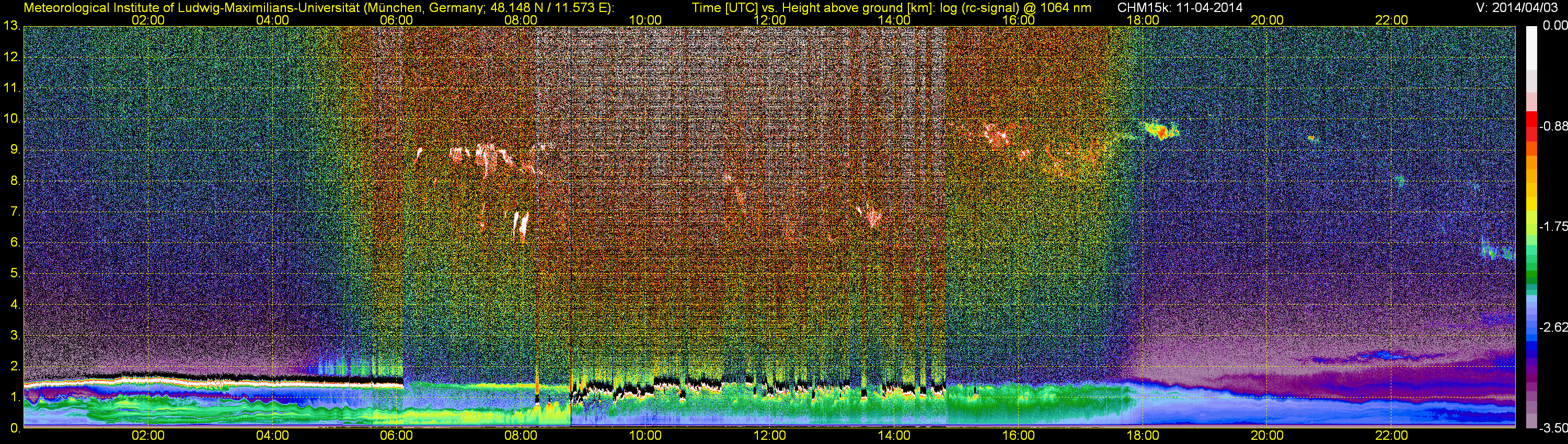1568x444 pixels.
Task: Select the height axis label "8."
Action: 15,181
